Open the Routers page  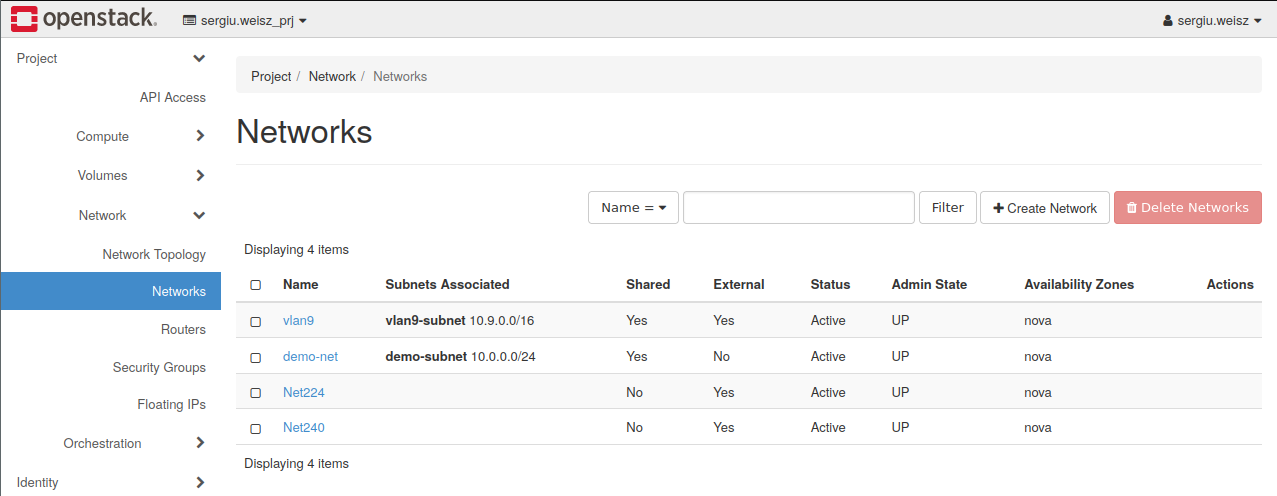click(183, 329)
